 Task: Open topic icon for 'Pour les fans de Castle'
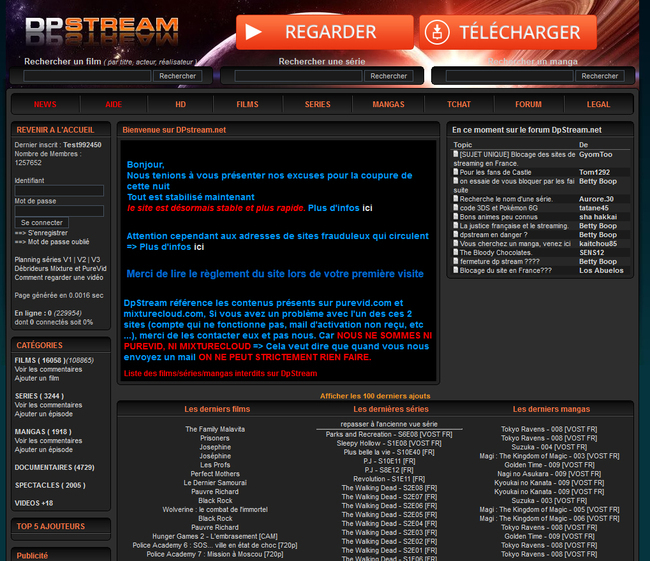click(x=456, y=172)
